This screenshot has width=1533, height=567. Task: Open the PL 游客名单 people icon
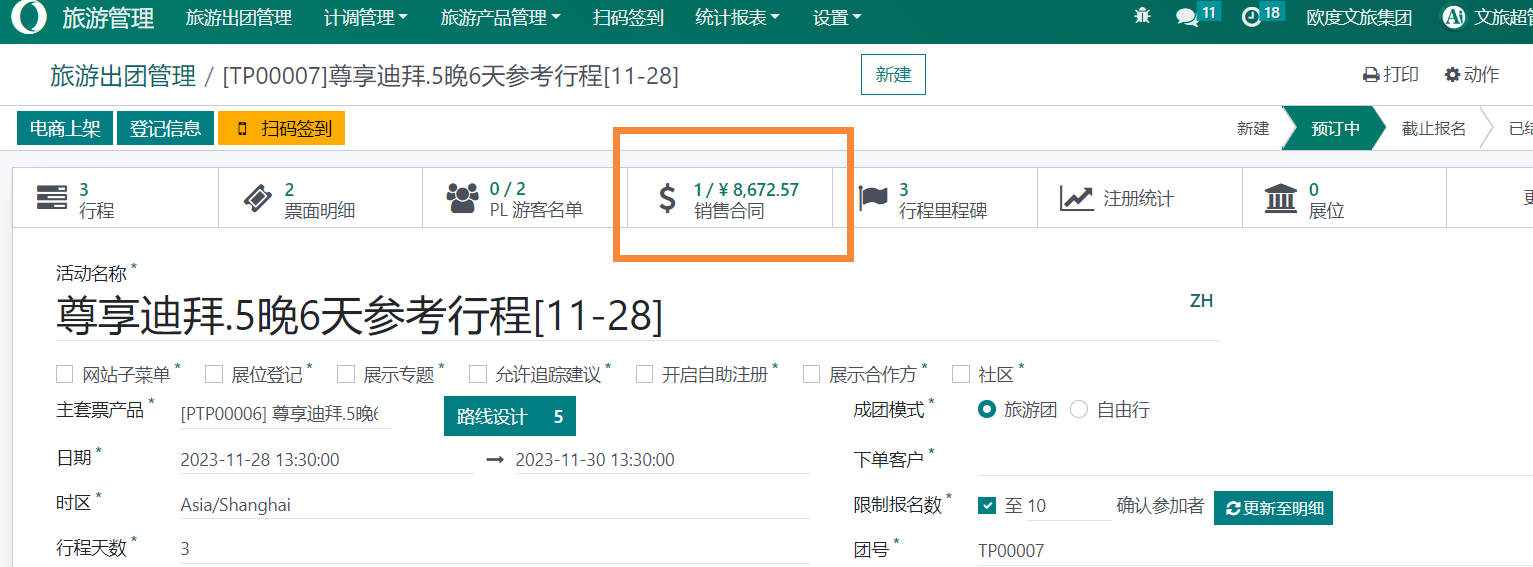tap(462, 199)
